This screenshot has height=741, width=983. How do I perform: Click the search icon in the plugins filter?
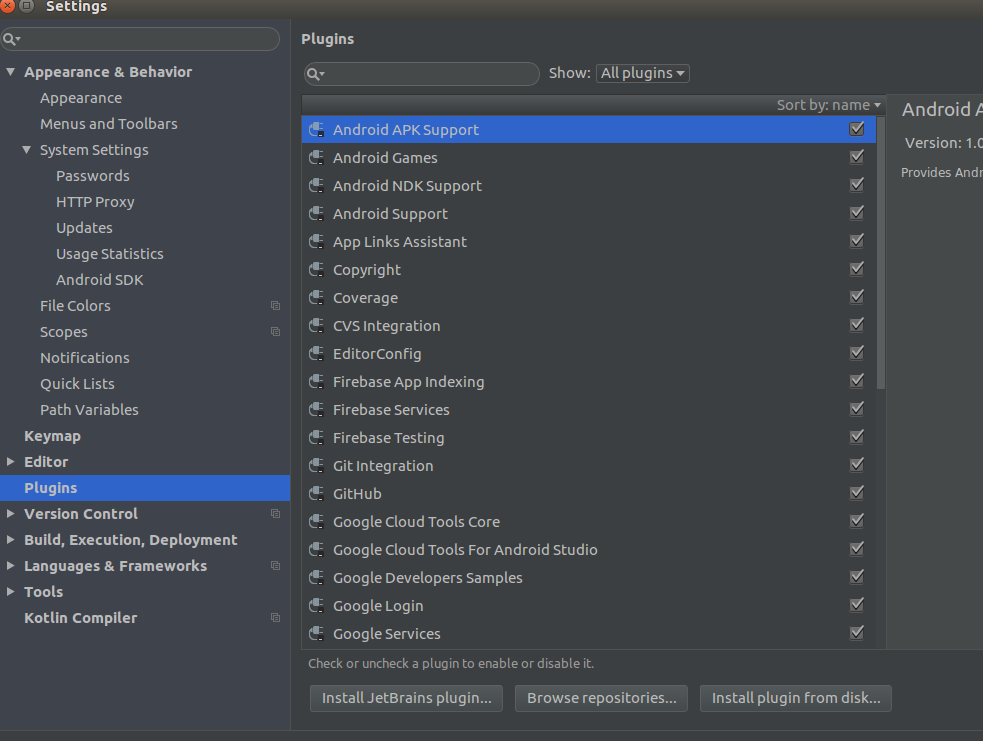(315, 74)
